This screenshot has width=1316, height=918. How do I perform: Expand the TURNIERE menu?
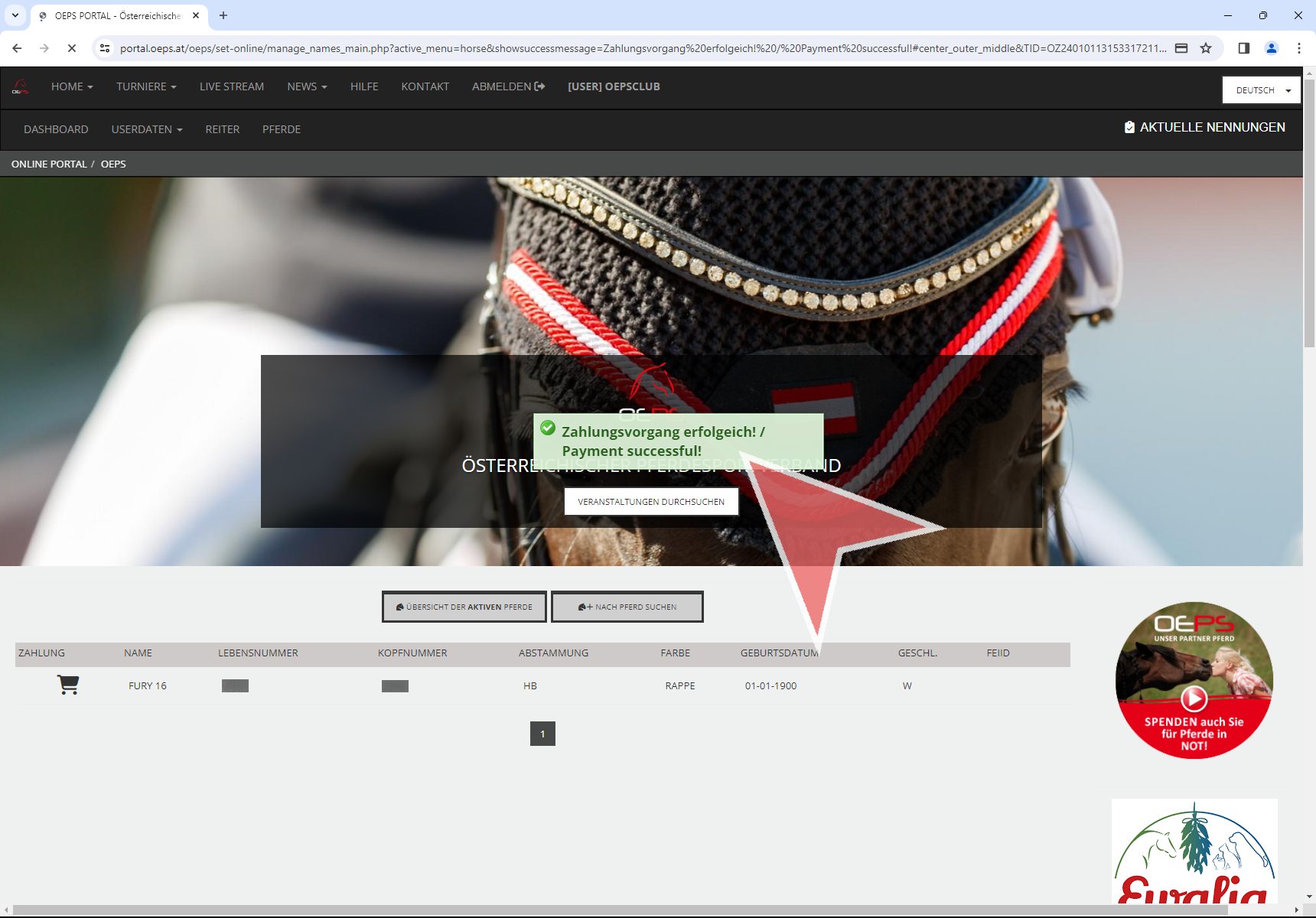click(146, 86)
